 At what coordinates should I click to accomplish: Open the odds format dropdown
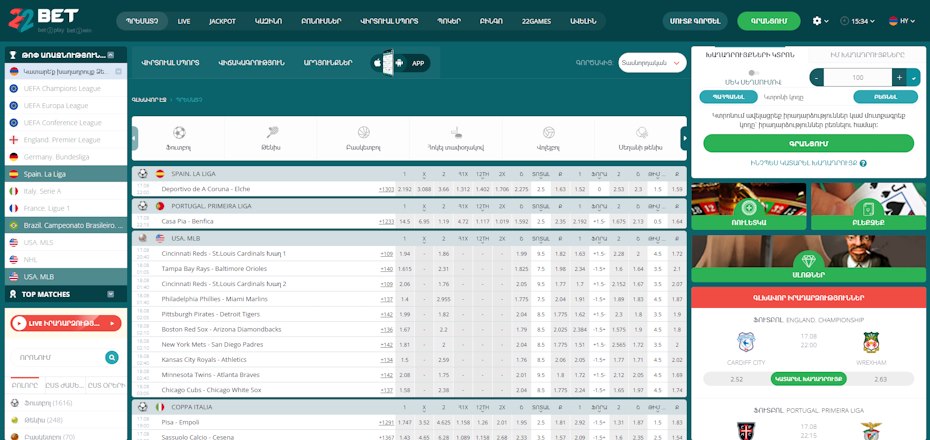tap(652, 62)
